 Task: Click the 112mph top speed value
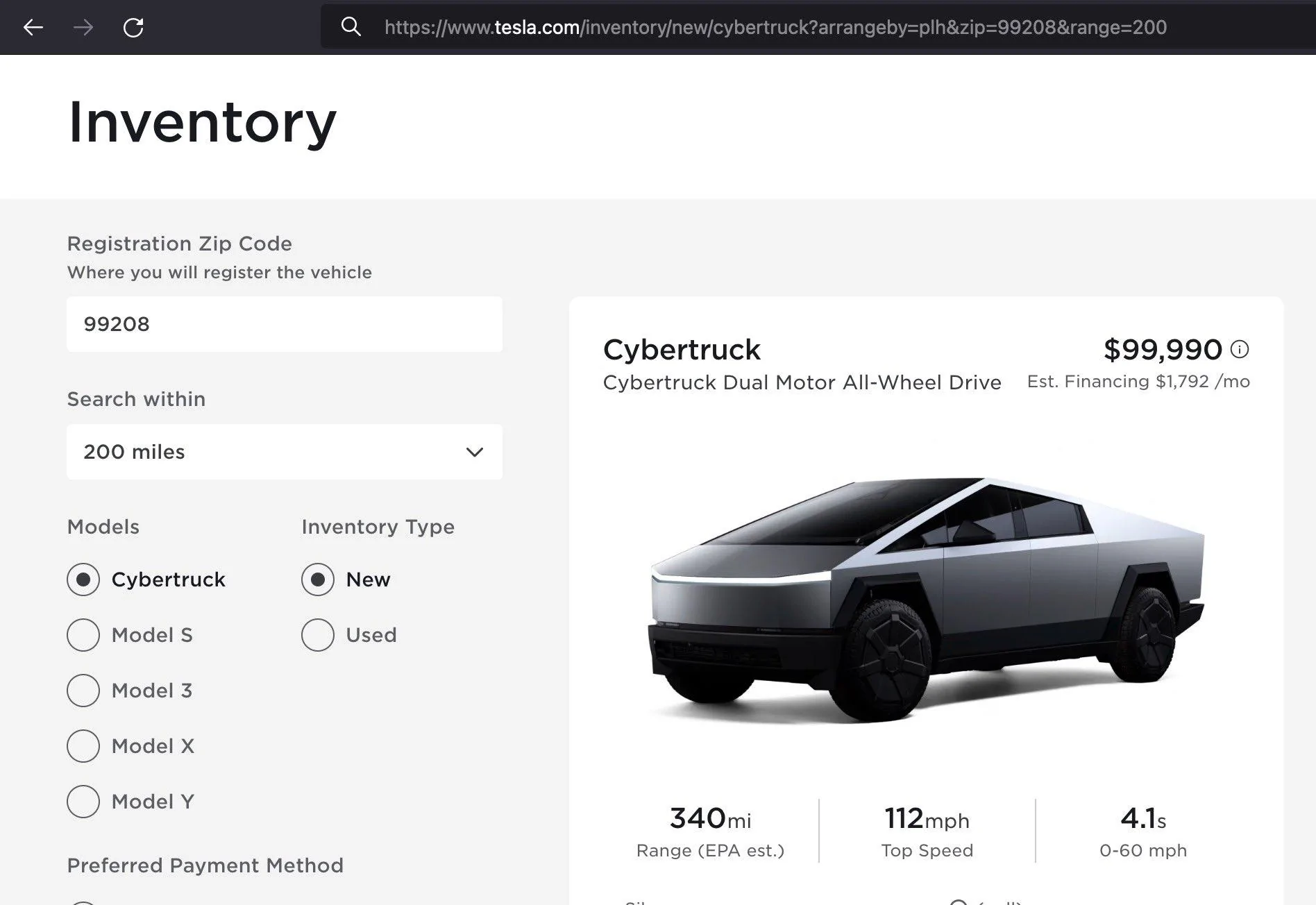[927, 819]
